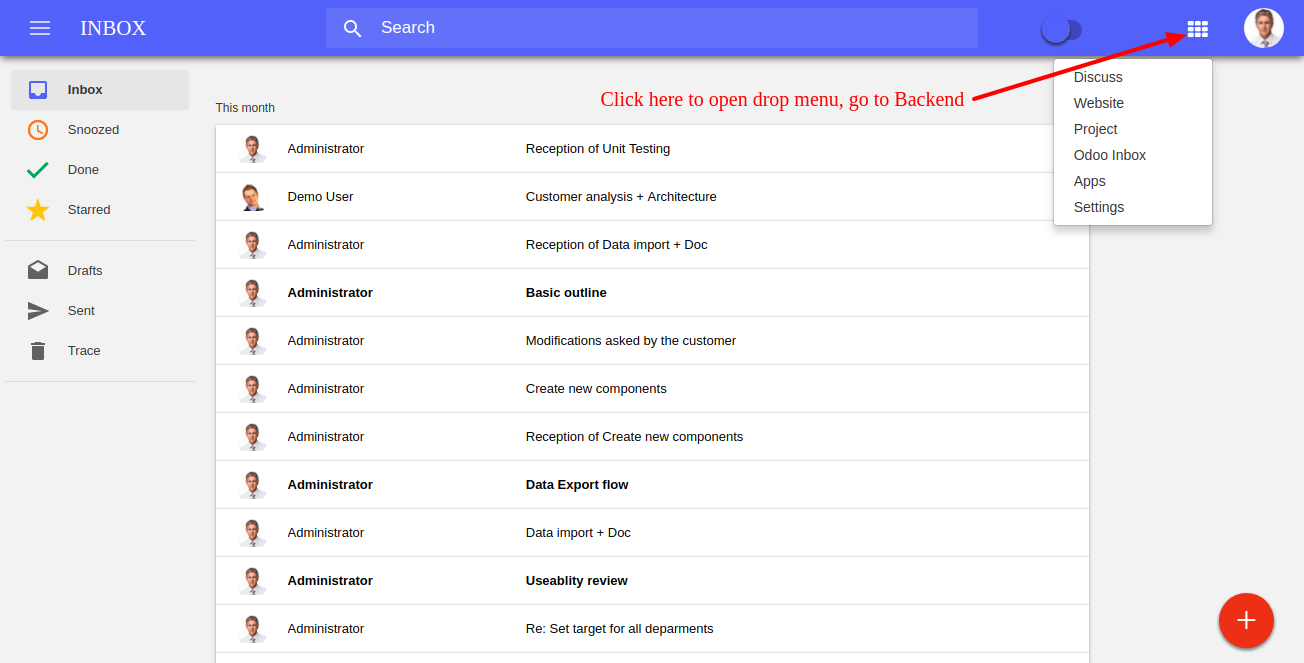Click Administrator sender on Modifications row

point(326,341)
